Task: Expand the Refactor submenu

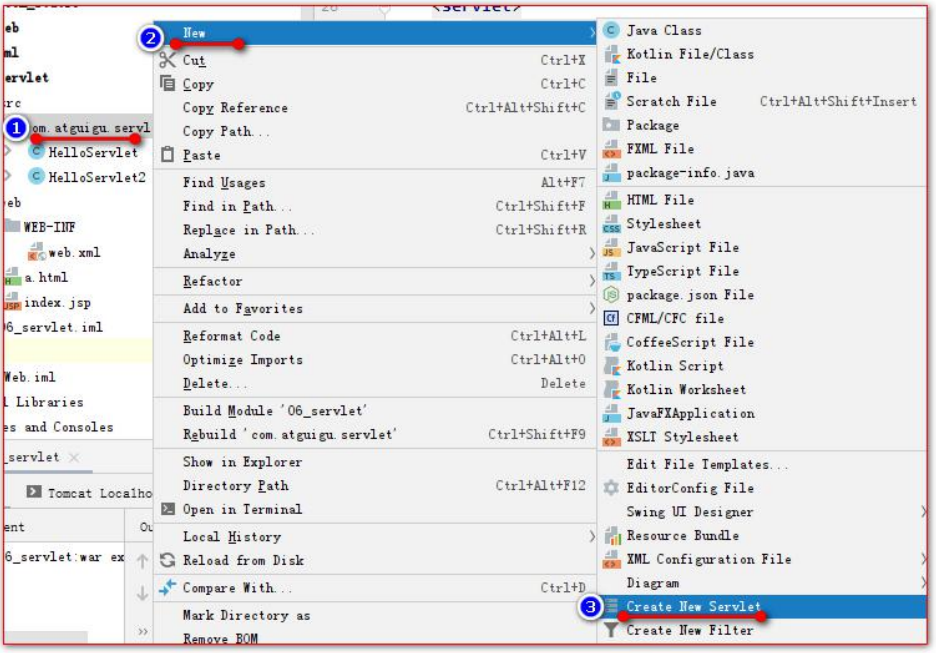Action: tap(592, 281)
